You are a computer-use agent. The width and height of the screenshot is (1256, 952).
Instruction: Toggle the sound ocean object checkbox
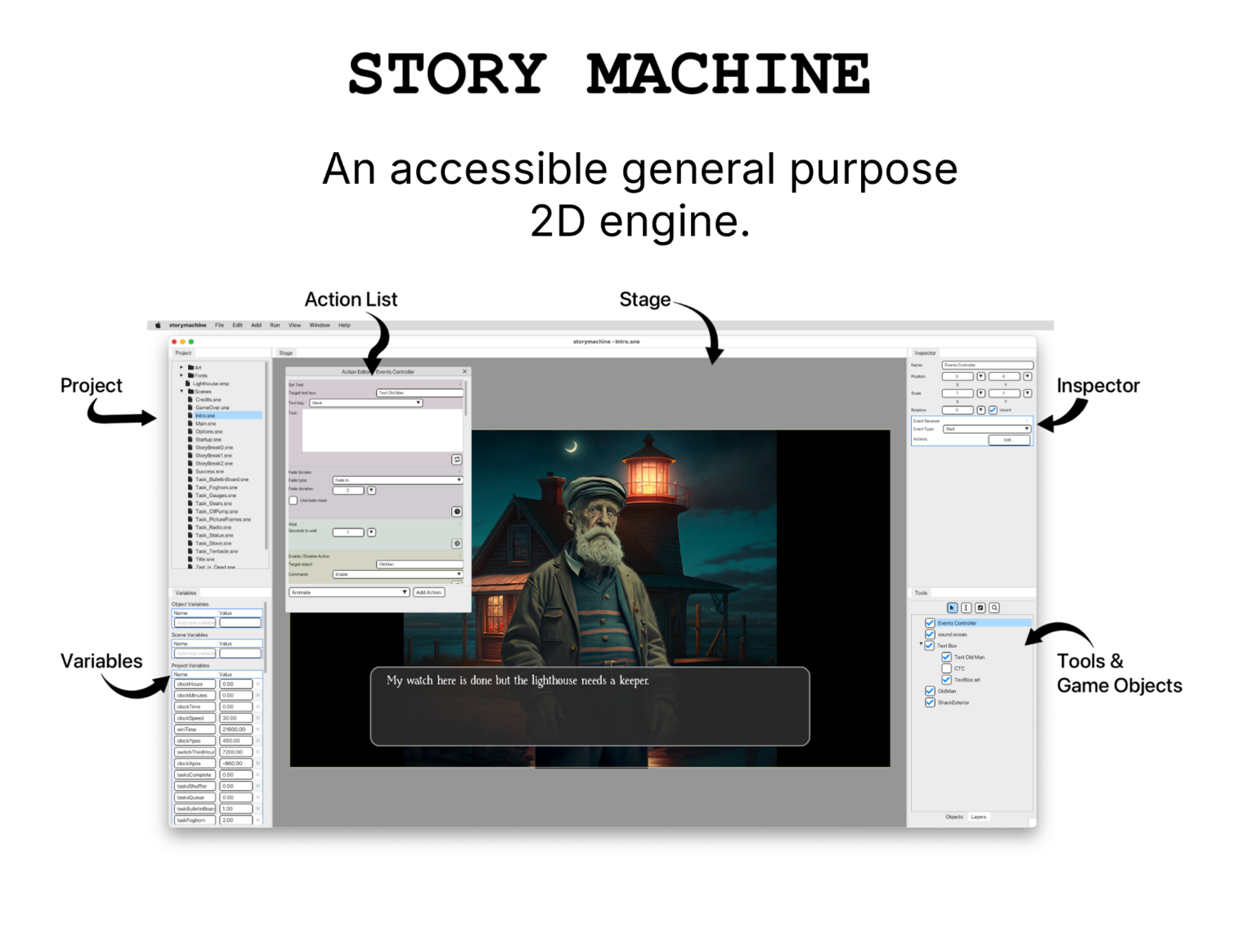930,635
